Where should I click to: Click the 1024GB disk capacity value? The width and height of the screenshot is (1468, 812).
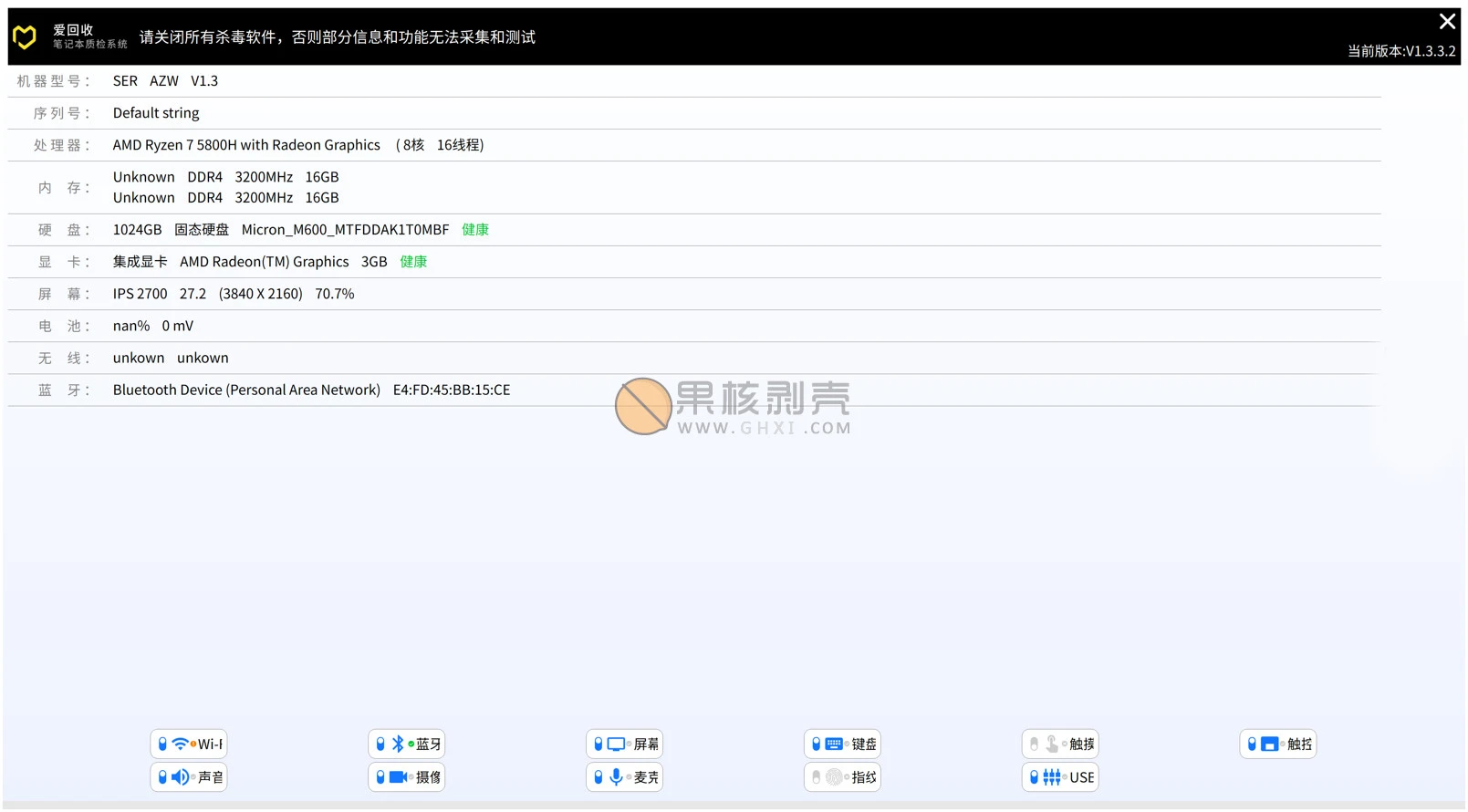tap(137, 230)
